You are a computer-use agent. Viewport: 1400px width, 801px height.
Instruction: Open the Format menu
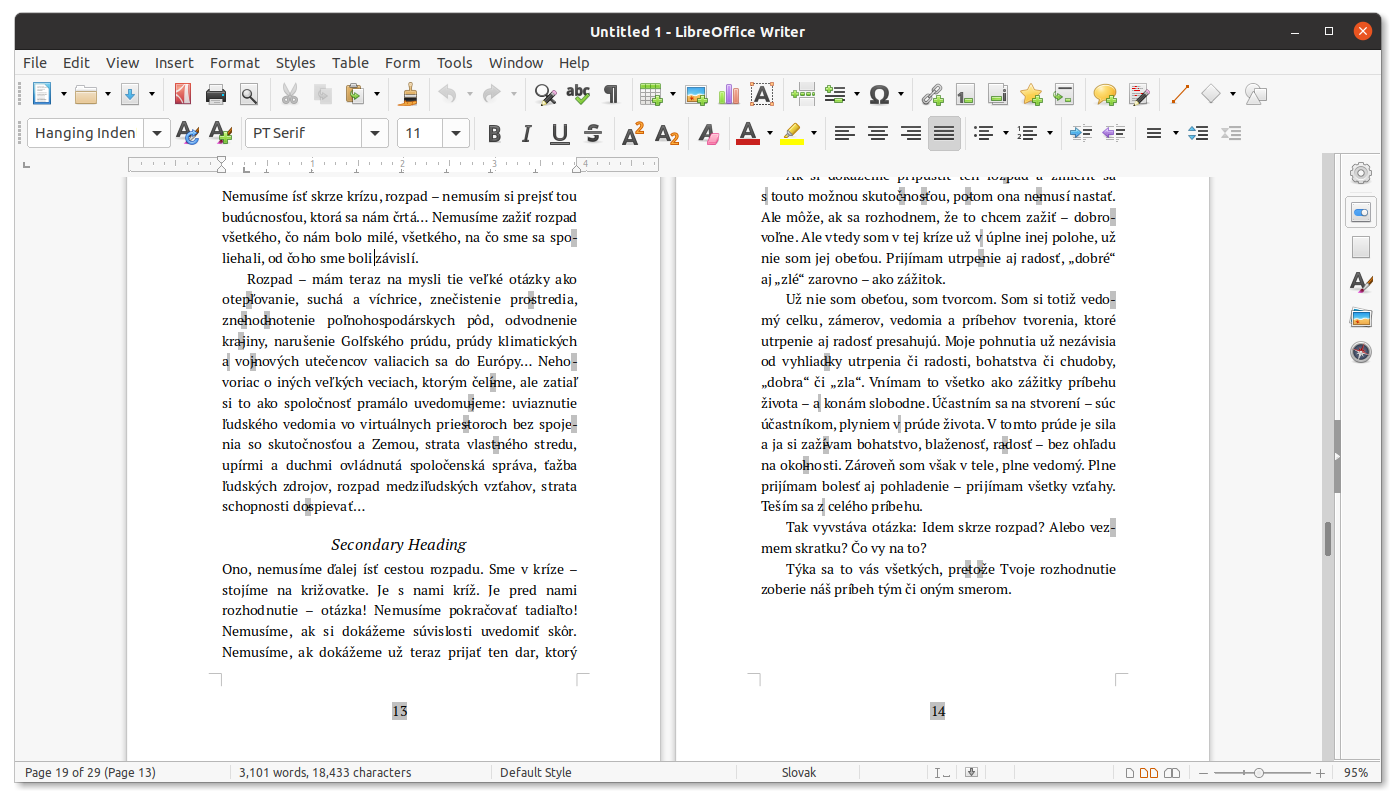pos(234,63)
